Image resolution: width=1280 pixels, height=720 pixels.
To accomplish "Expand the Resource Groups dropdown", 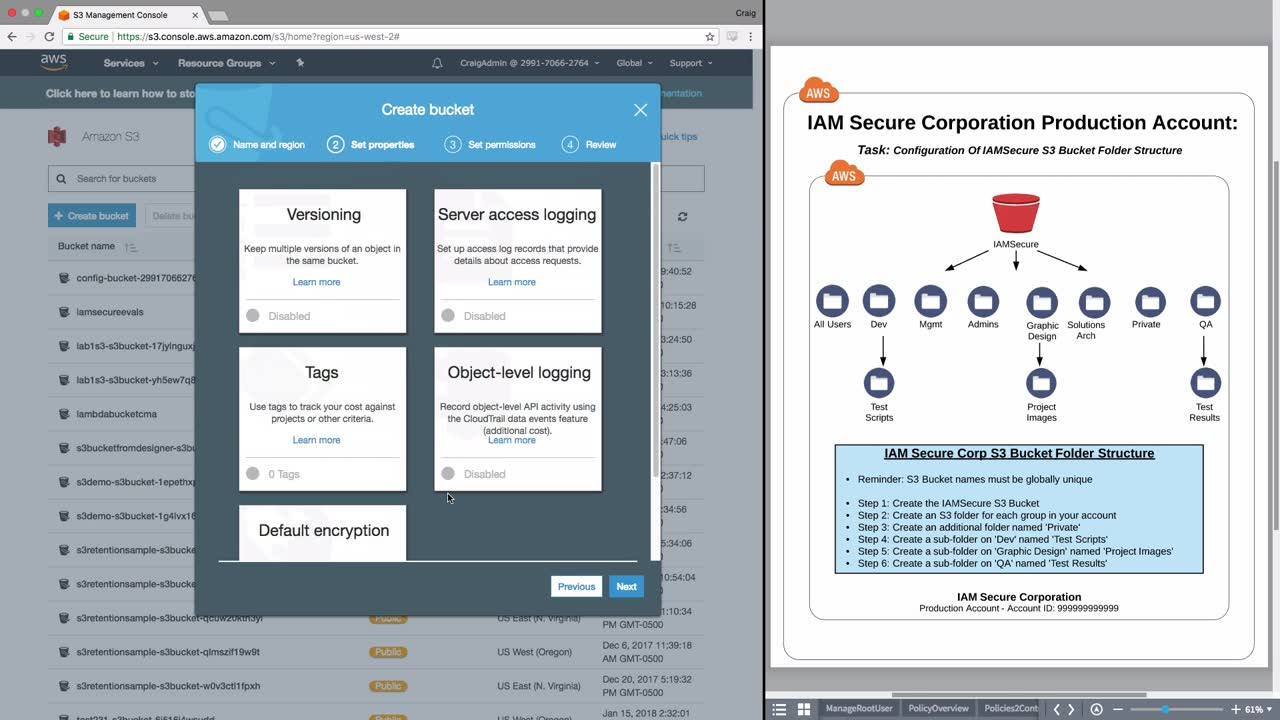I will pos(227,63).
